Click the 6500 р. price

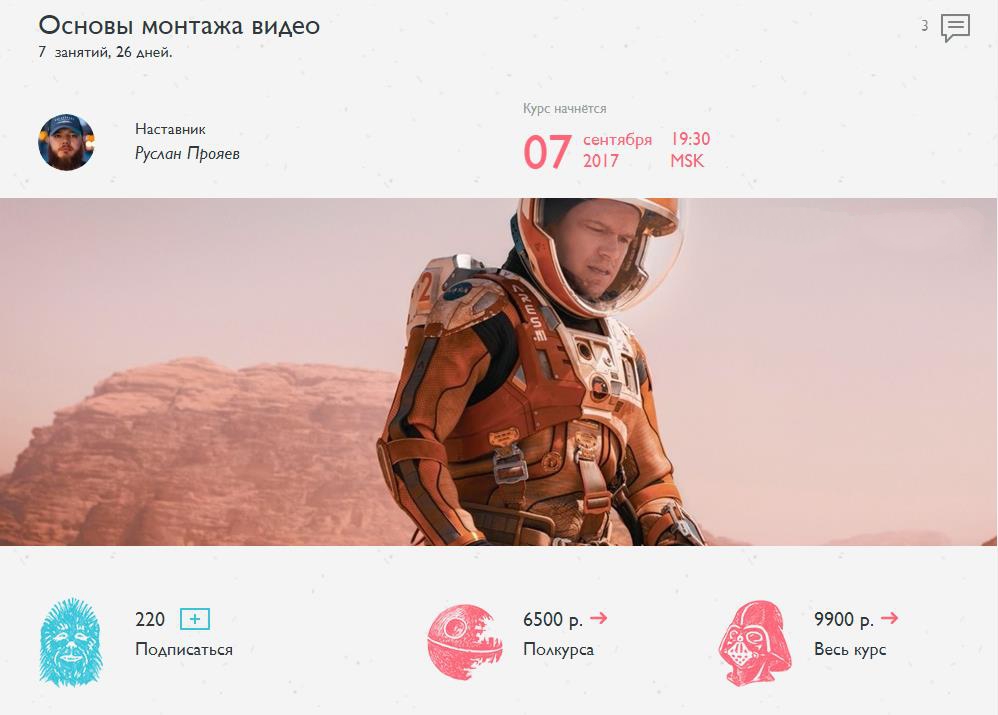click(552, 619)
